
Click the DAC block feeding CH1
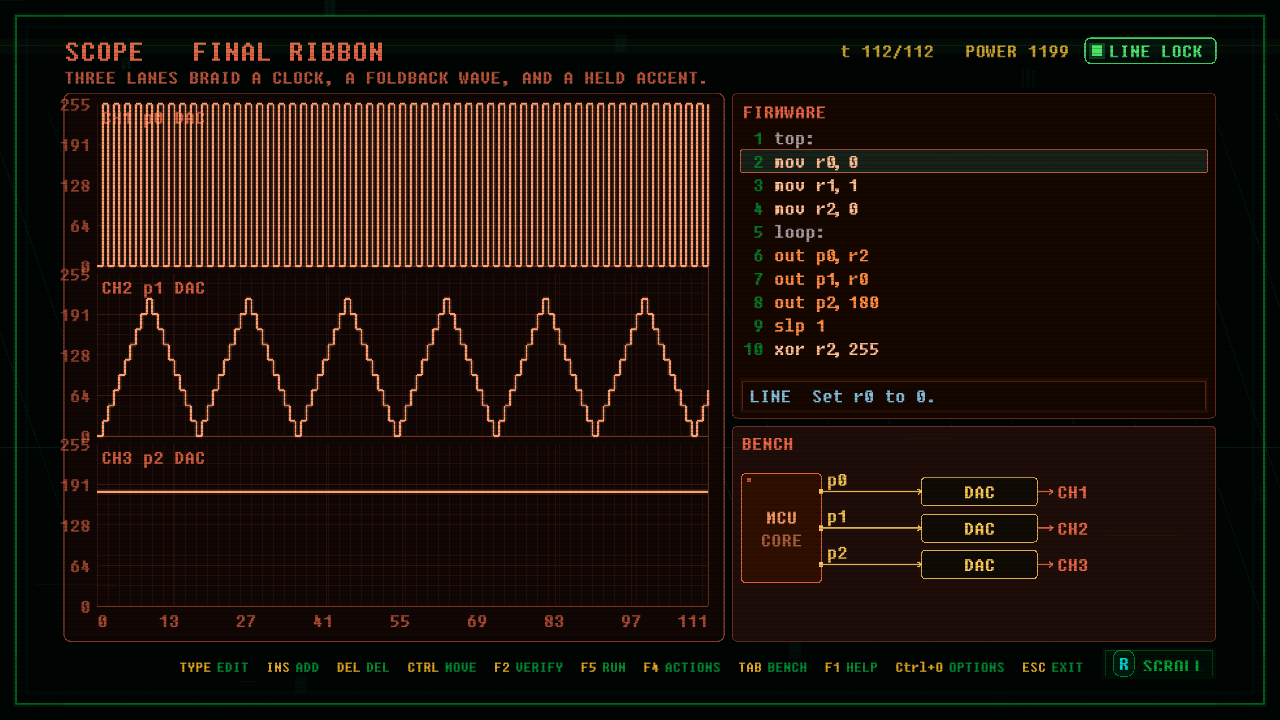tap(979, 492)
